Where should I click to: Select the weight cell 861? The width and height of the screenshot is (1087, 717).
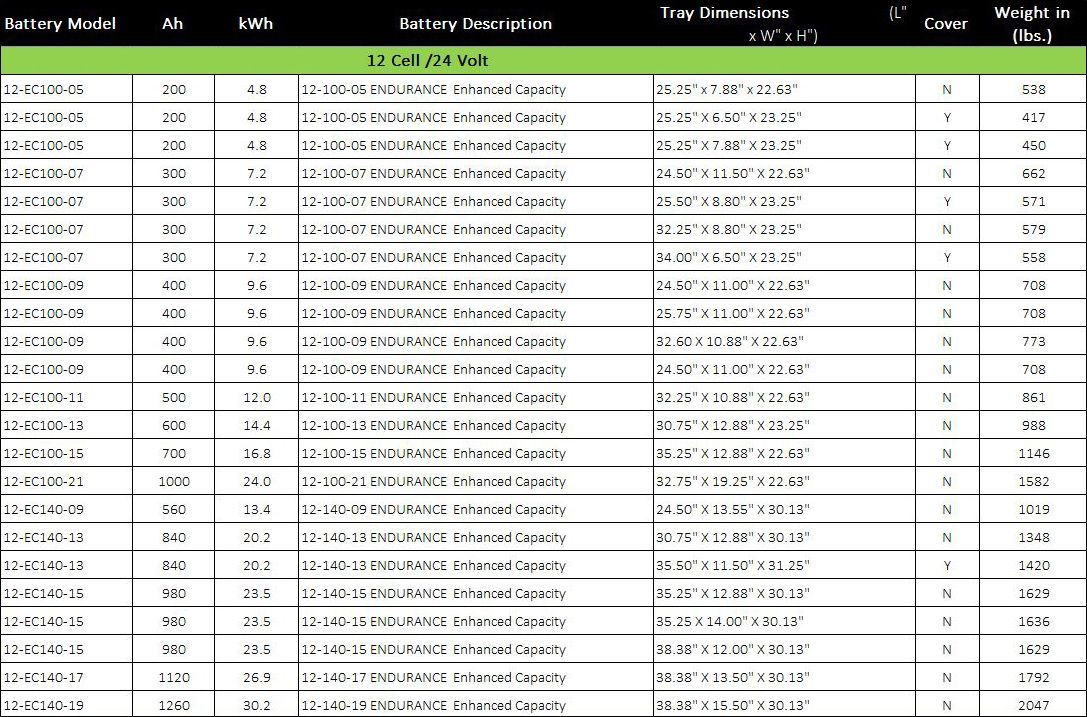click(1033, 397)
